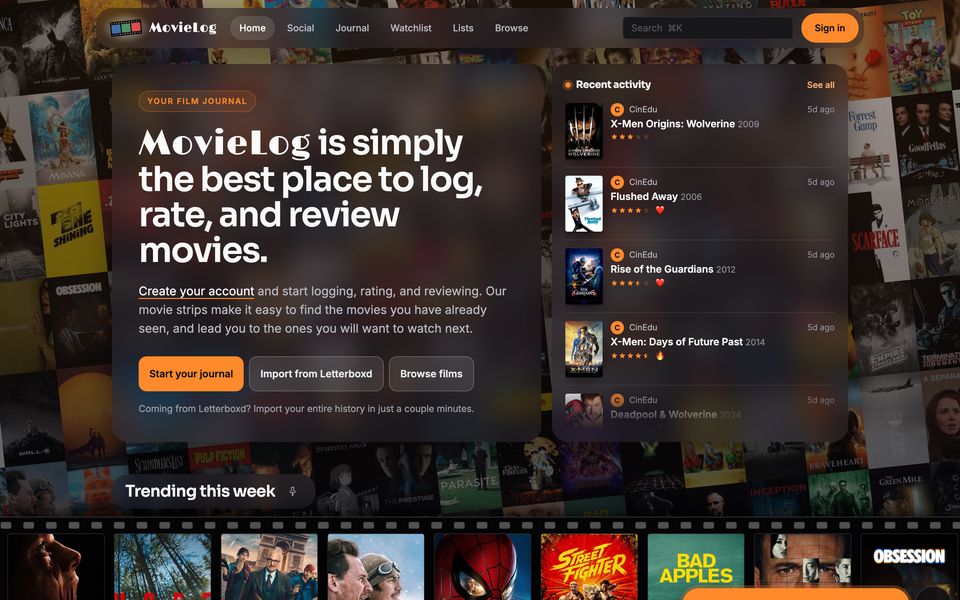Click star rating of Days of Future Past

629,356
